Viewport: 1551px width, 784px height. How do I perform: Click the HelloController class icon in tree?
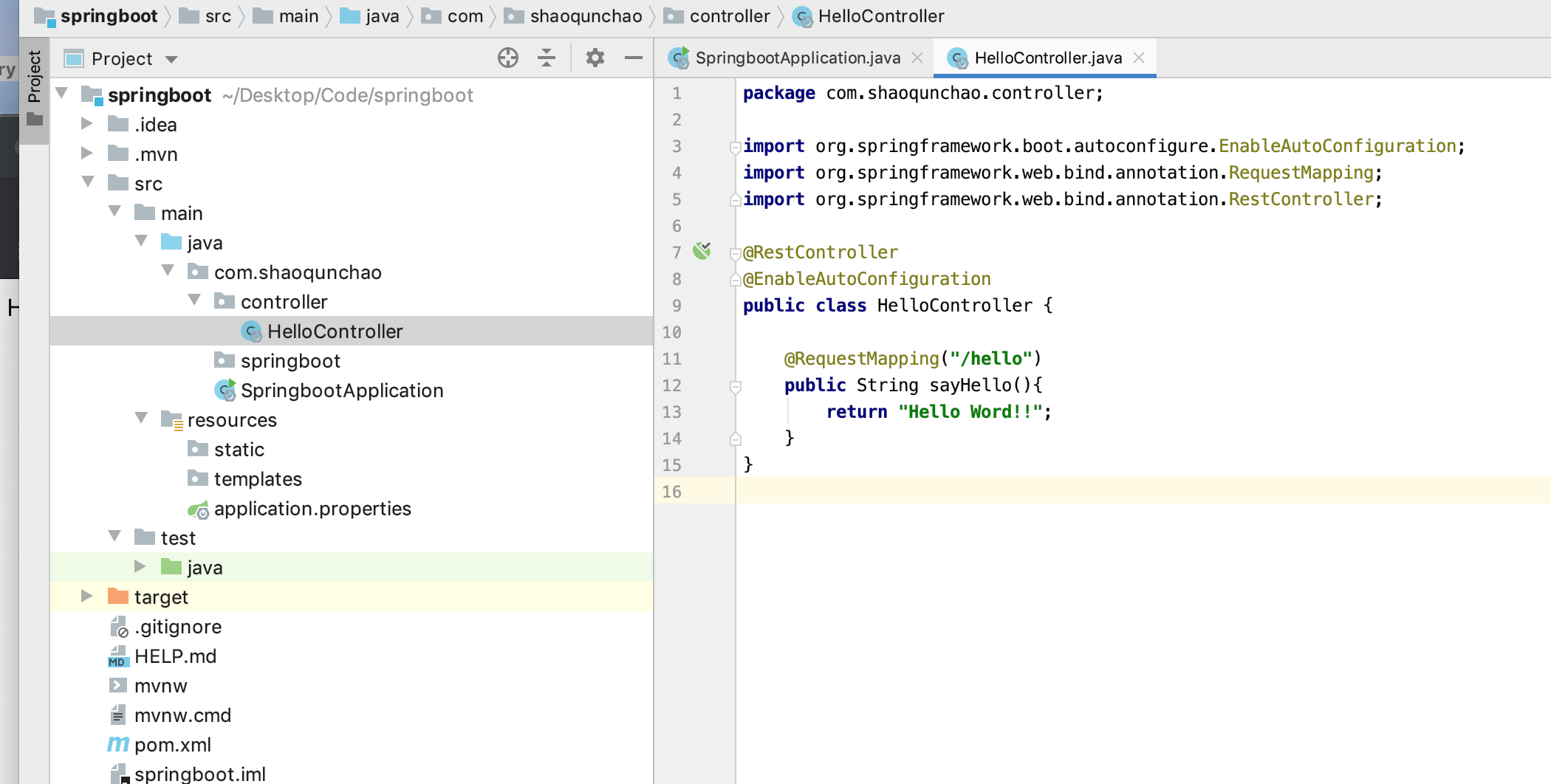pyautogui.click(x=252, y=332)
